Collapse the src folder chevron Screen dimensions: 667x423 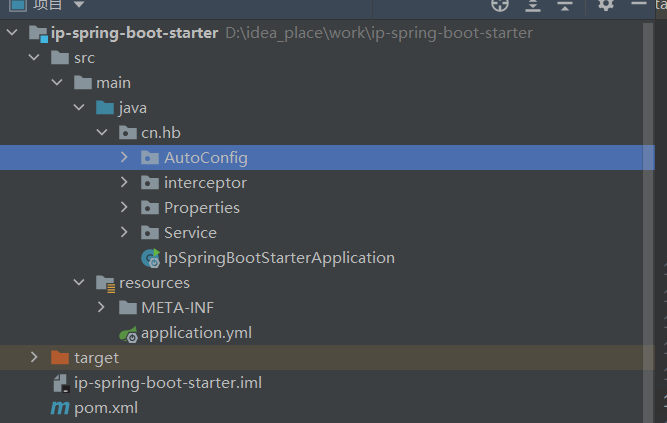34,57
